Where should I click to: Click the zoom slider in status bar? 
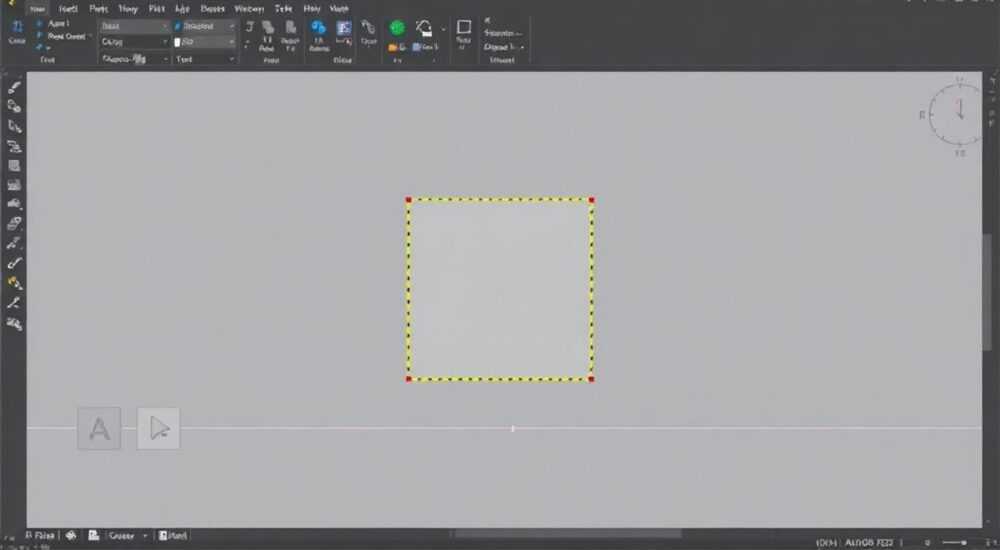[x=955, y=542]
